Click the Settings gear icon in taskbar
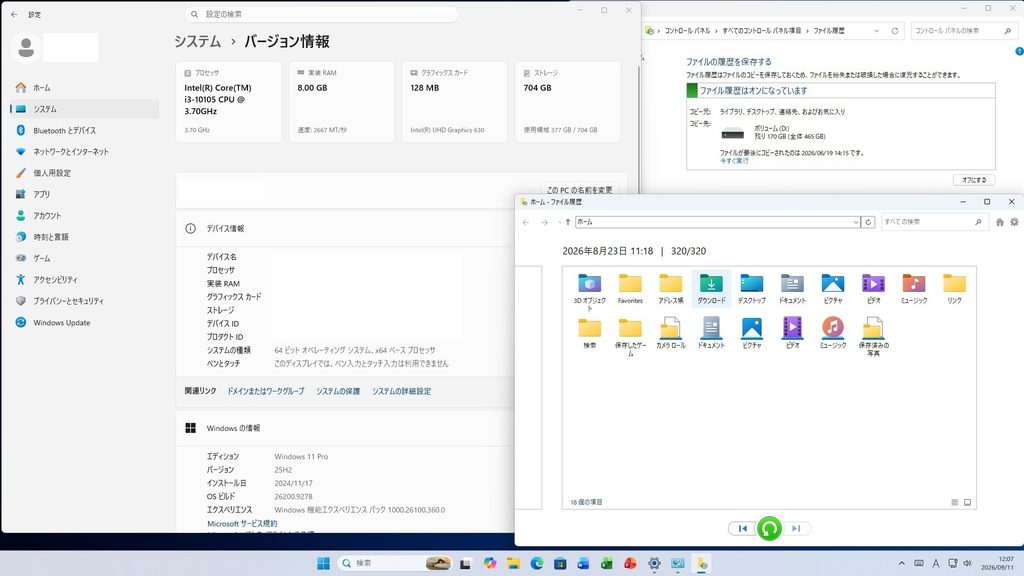 click(x=654, y=563)
